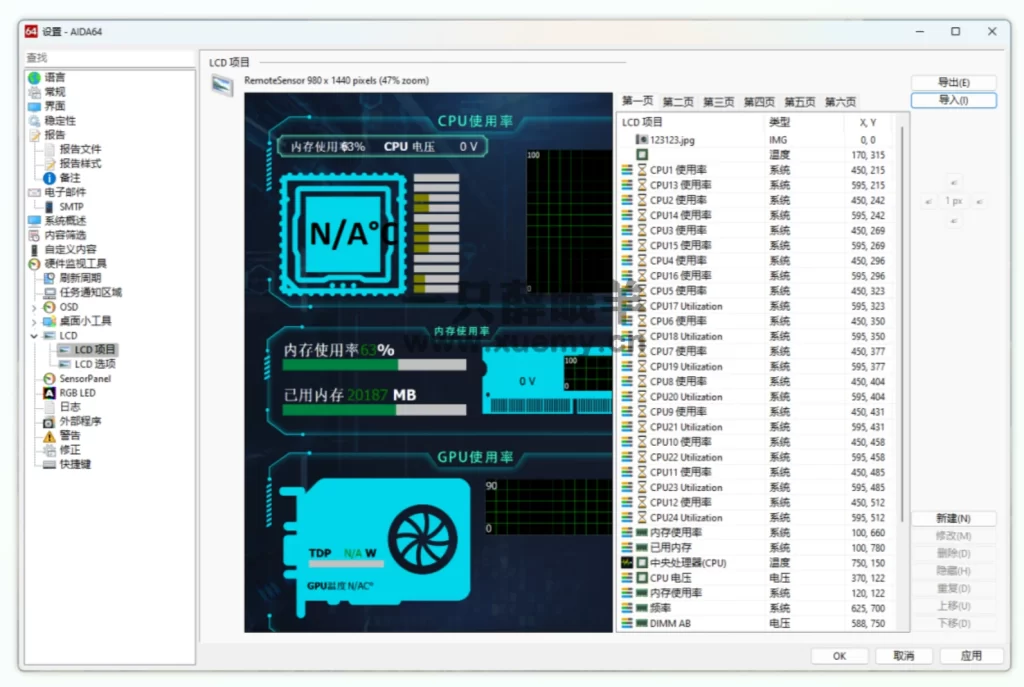Switch to the 第六页 tab
Viewport: 1024px width, 687px height.
(x=840, y=102)
